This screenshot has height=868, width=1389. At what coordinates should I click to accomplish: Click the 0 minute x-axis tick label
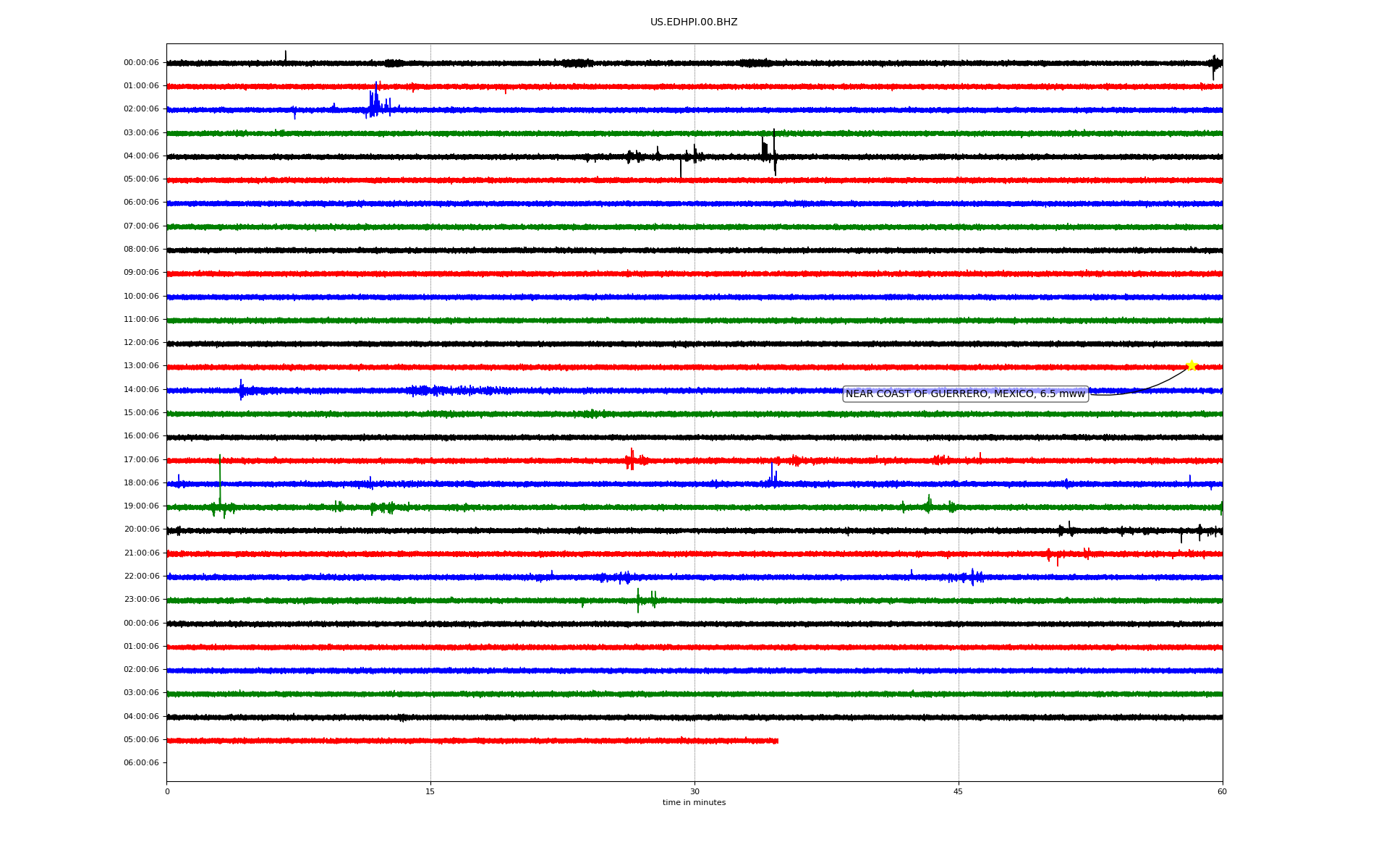(167, 792)
